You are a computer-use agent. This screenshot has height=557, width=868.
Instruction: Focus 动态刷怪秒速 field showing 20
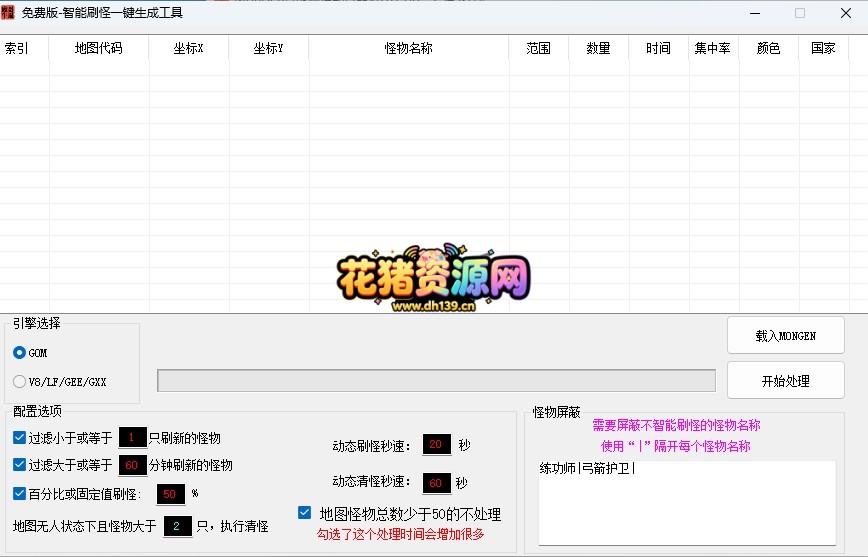point(436,444)
